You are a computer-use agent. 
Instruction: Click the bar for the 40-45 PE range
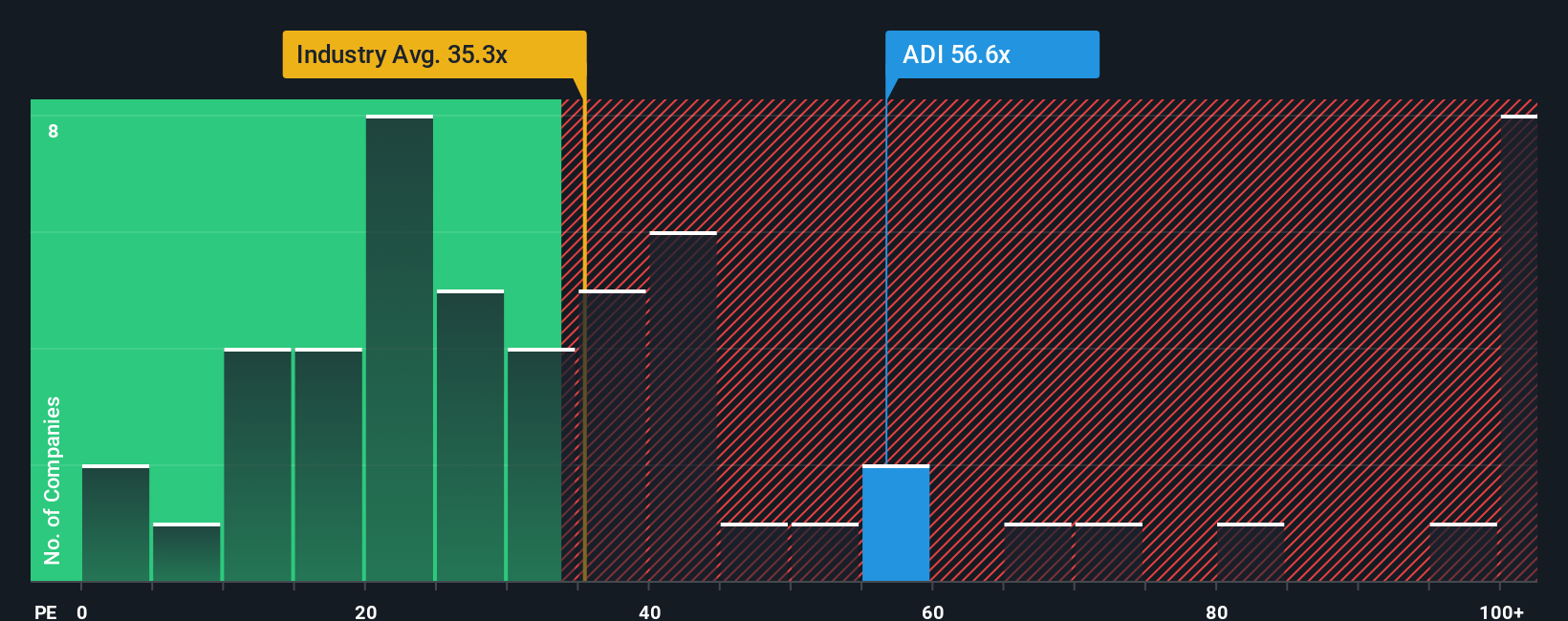[683, 407]
